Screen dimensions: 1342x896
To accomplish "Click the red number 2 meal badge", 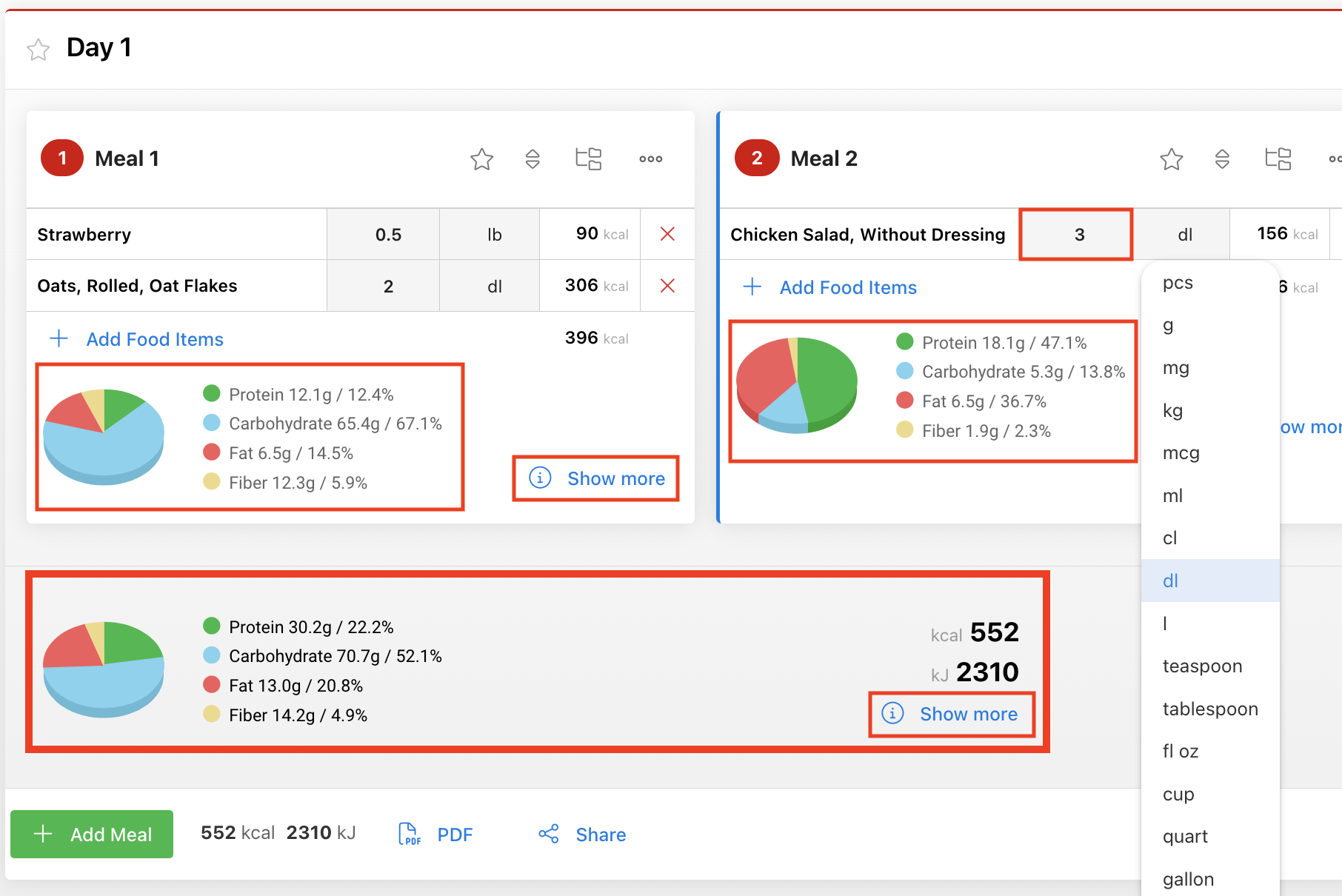I will tap(757, 158).
